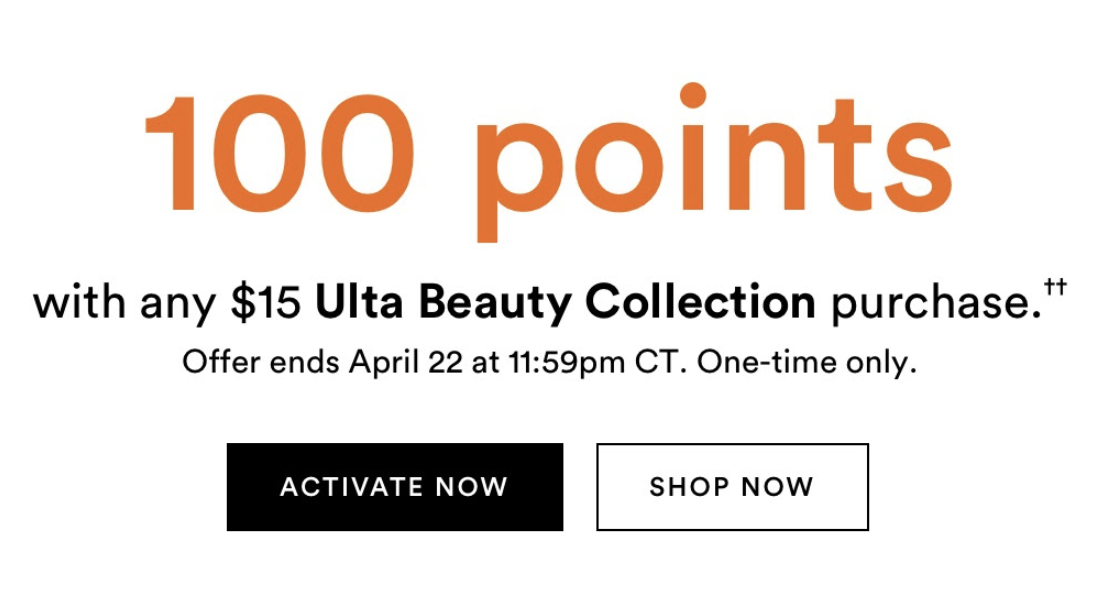Click the orange number "100"
This screenshot has height=606, width=1108.
[x=279, y=153]
